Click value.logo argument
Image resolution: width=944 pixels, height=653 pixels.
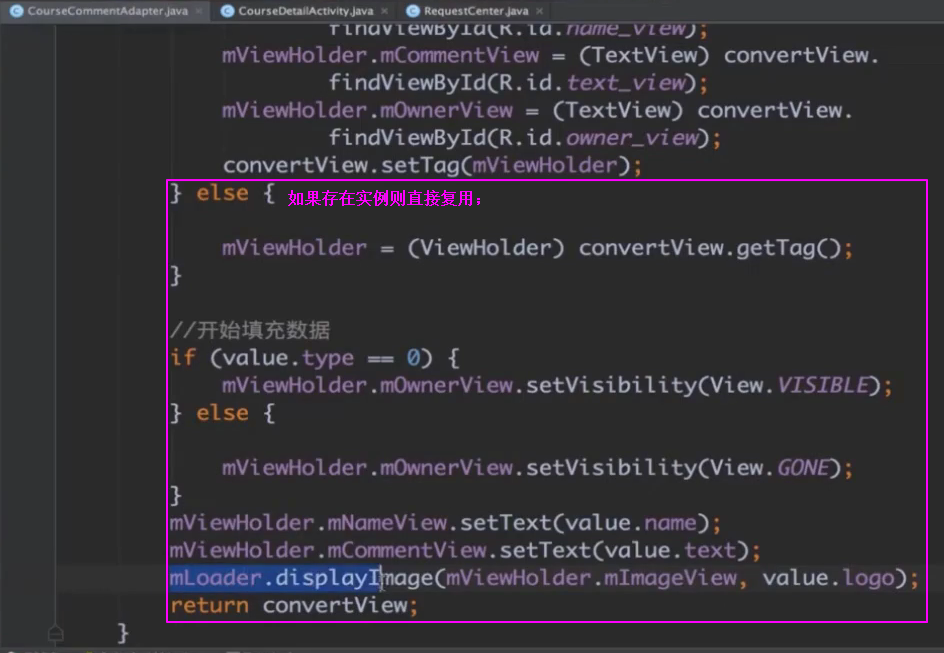pyautogui.click(x=828, y=578)
